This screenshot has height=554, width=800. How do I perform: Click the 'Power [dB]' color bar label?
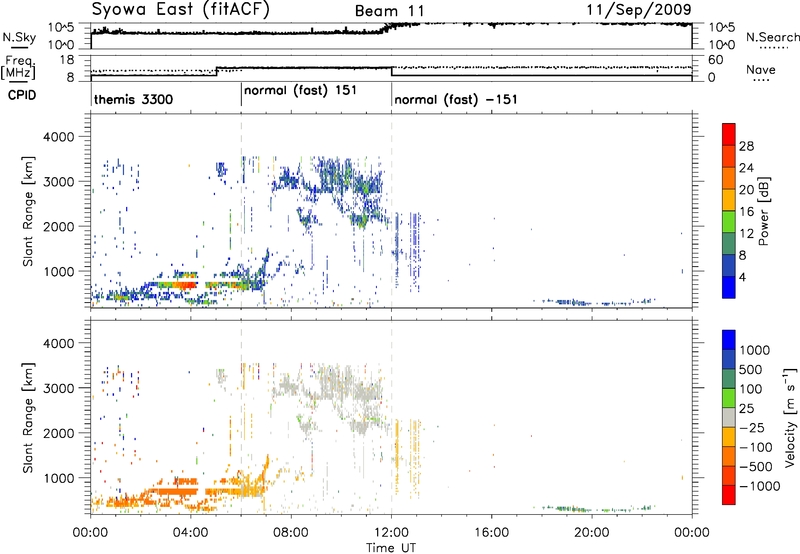[x=763, y=211]
